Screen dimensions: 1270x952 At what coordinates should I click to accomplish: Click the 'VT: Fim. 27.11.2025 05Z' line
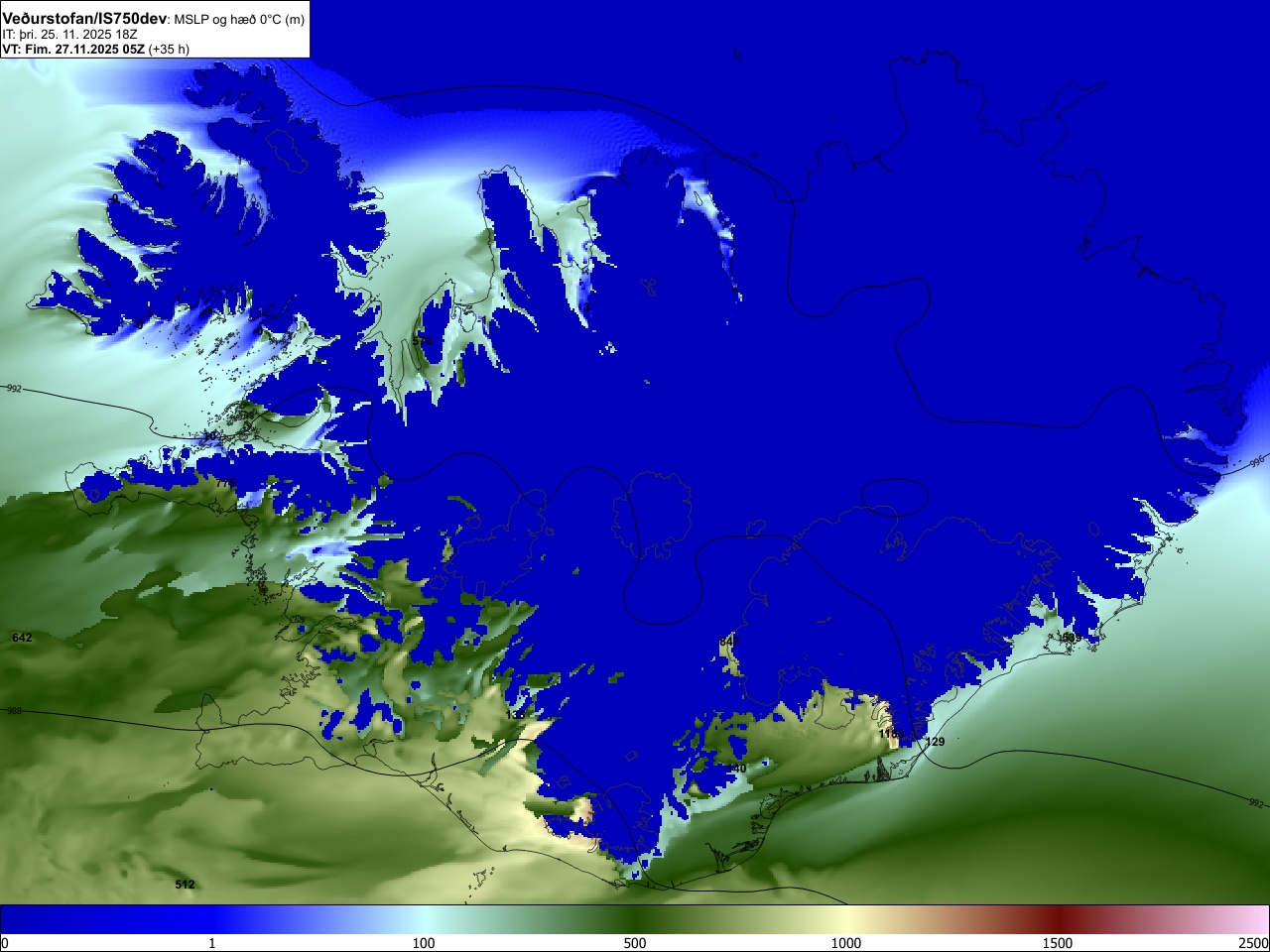(73, 49)
